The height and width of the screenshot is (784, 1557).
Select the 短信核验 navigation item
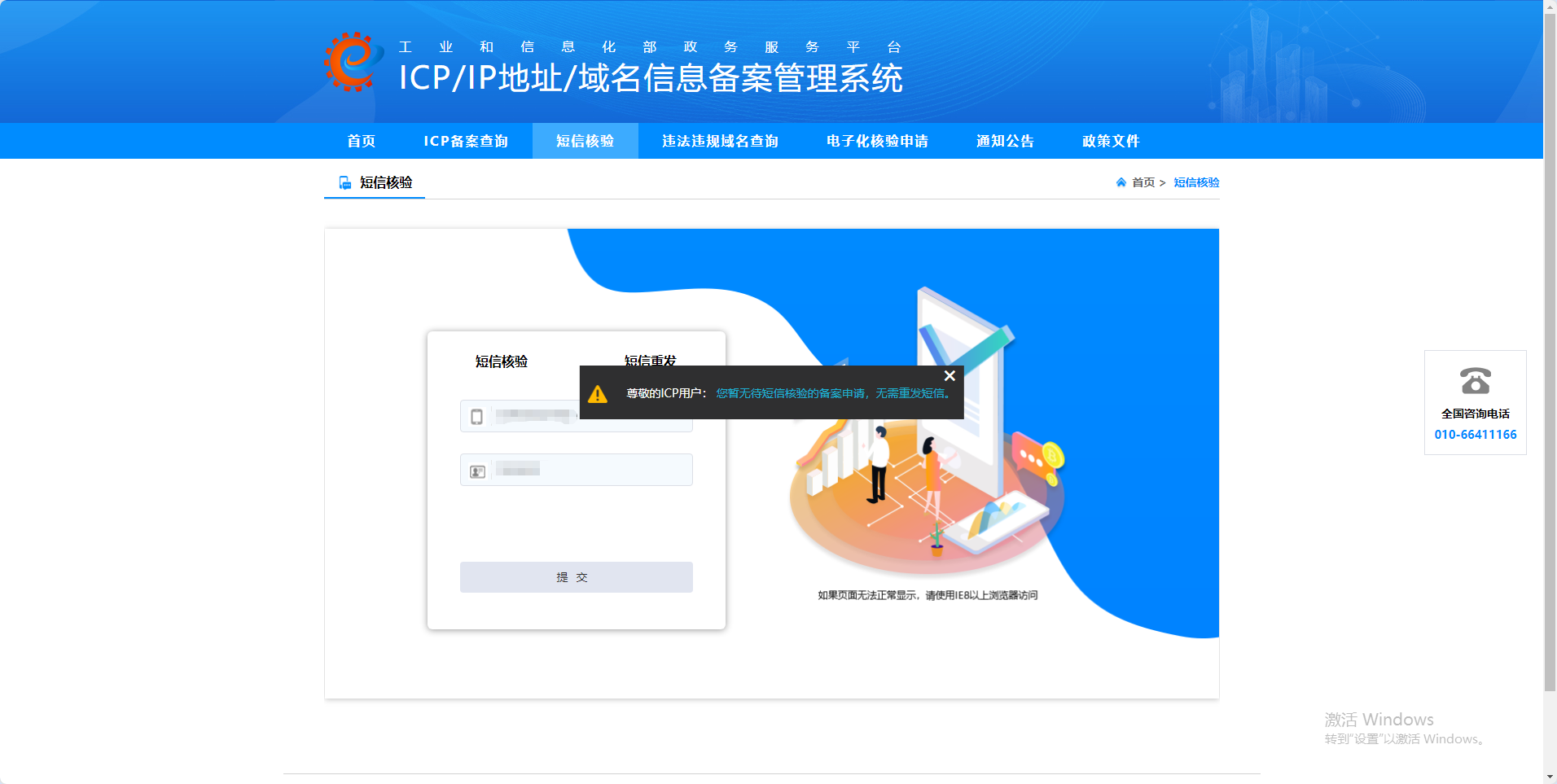[586, 141]
